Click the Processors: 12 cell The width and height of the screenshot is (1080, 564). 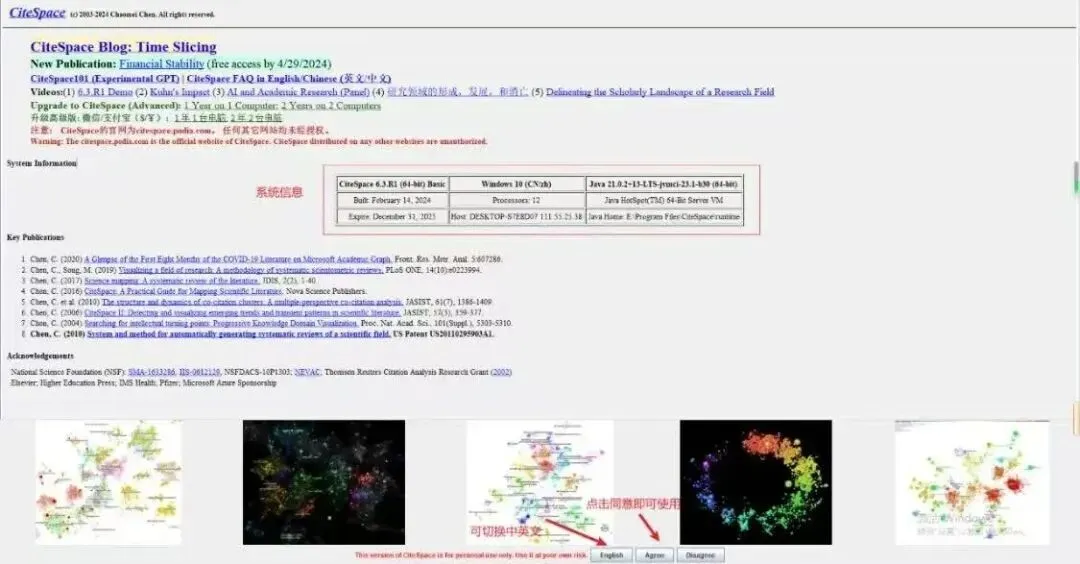[517, 200]
